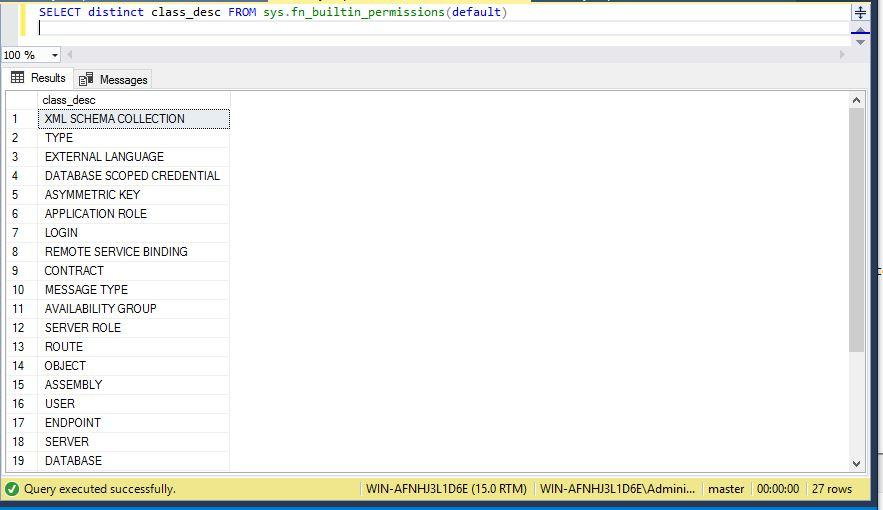
Task: Click the green query success check icon
Action: coord(12,489)
